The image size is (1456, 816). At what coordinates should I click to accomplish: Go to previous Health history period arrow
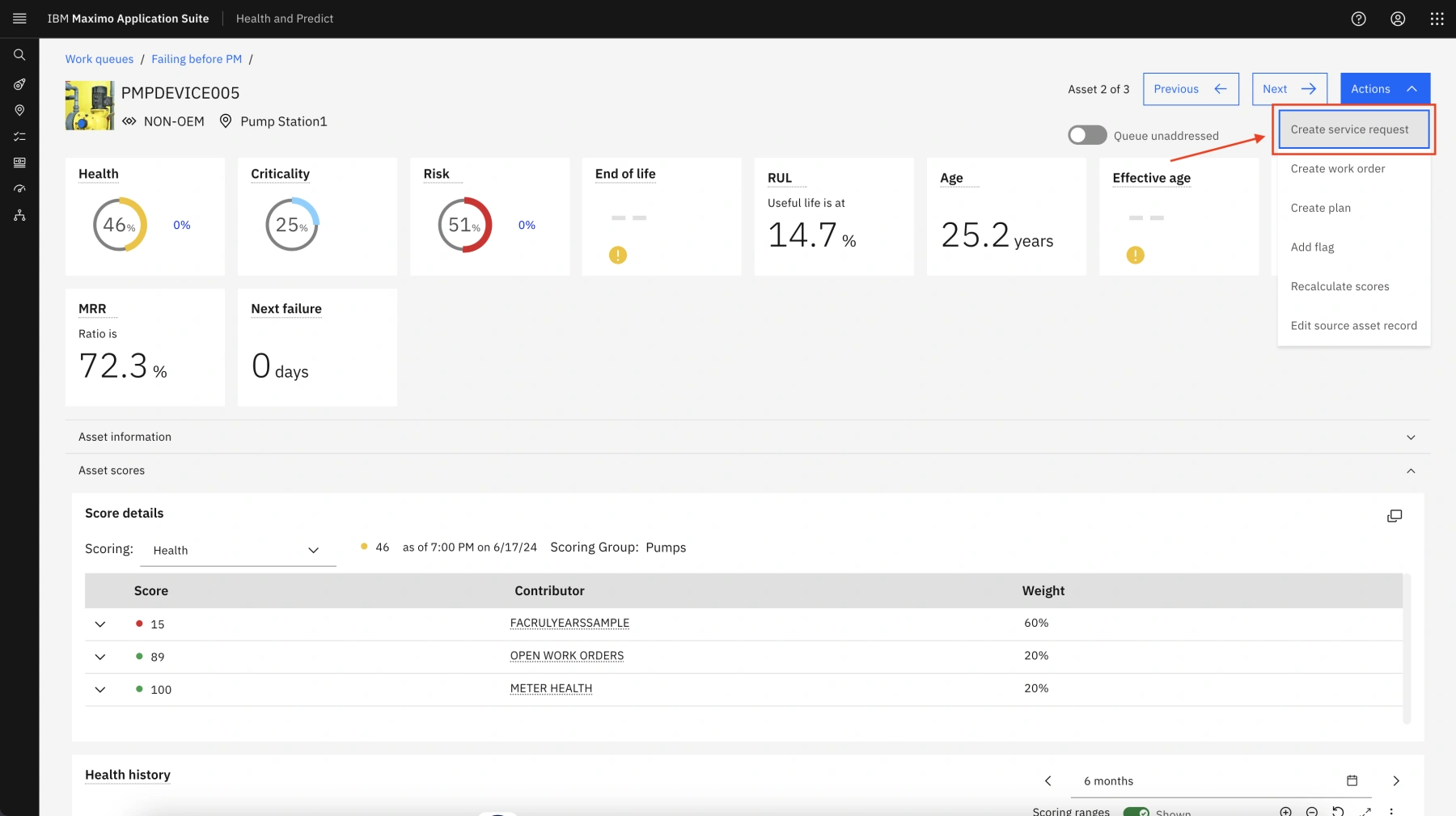(x=1048, y=780)
